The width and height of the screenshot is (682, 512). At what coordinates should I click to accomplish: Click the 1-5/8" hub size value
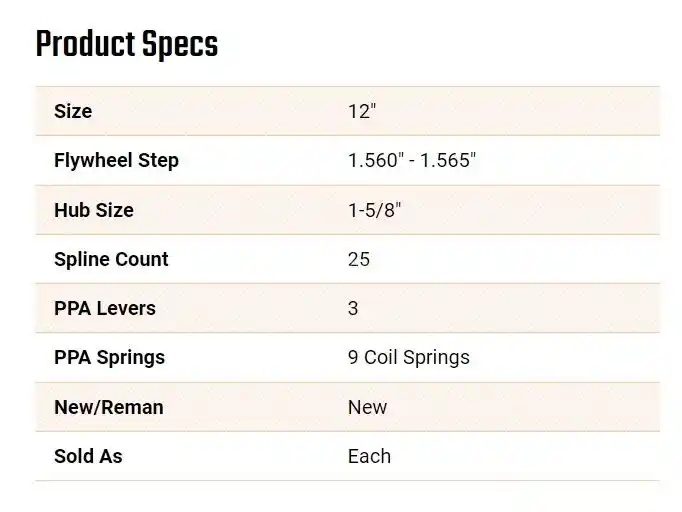[x=374, y=210]
